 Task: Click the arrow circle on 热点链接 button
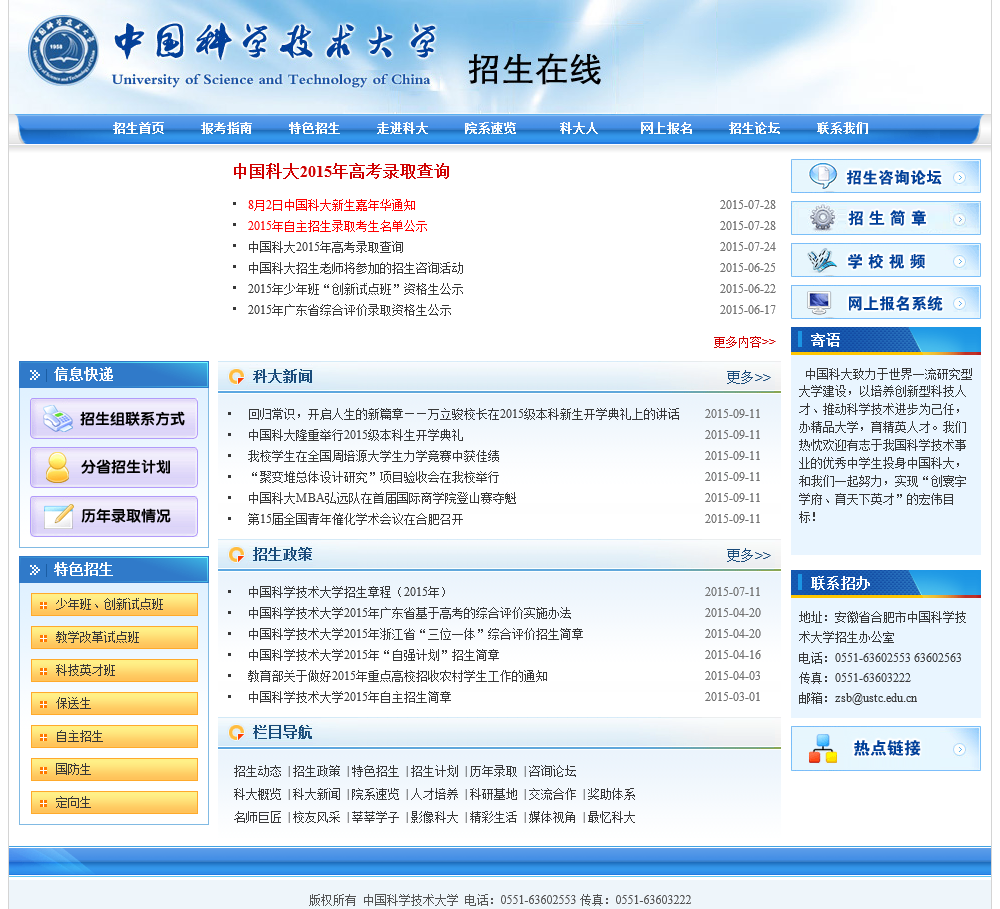(959, 750)
